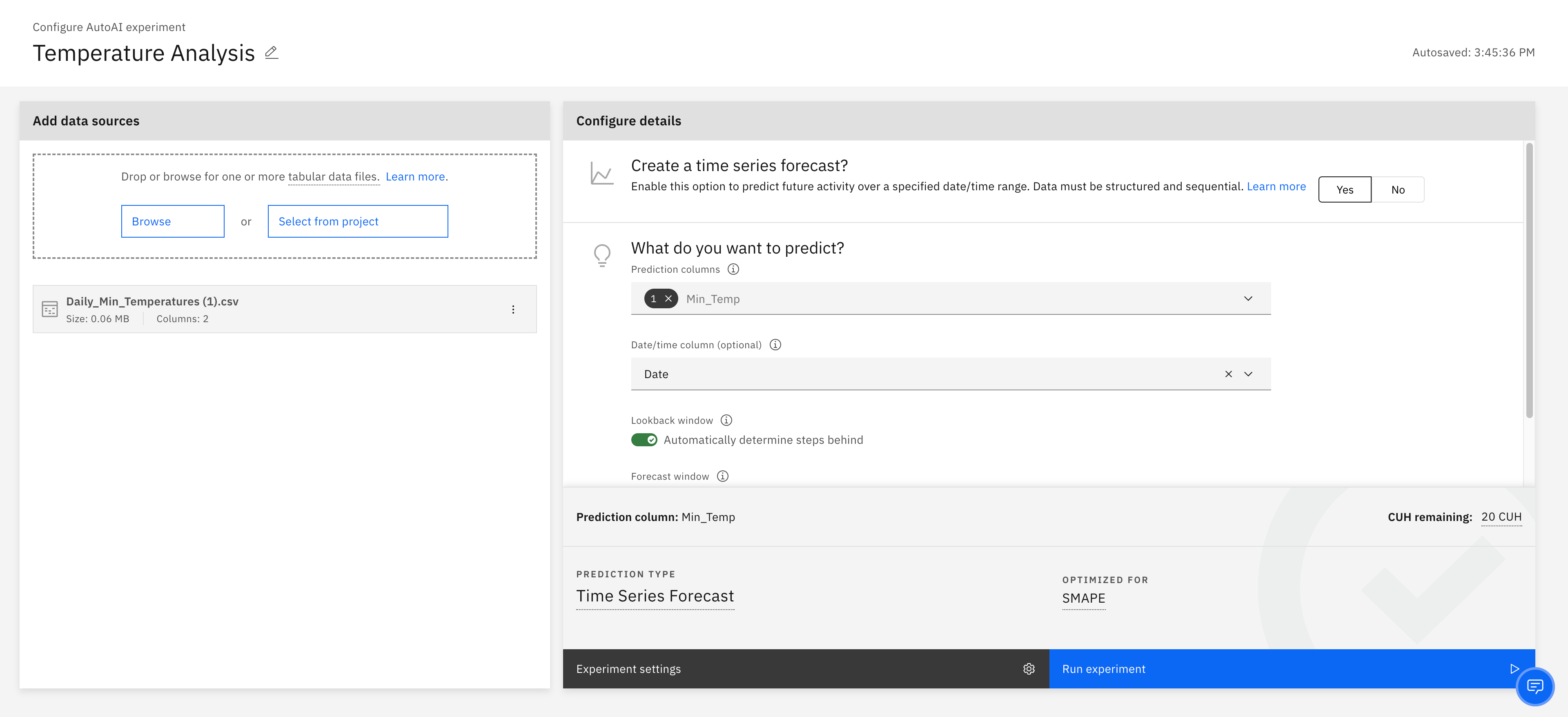The width and height of the screenshot is (1568, 717).
Task: Open the three-dot menu for Daily_Min_Temperatures file
Action: coord(513,309)
